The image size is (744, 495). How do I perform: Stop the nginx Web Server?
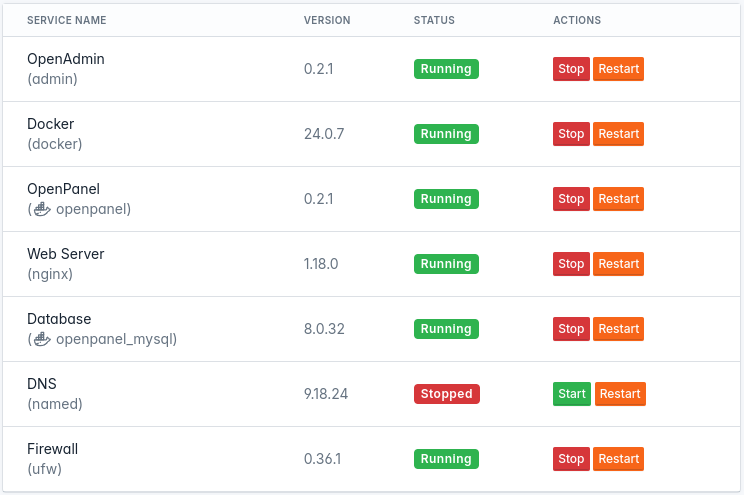pyautogui.click(x=571, y=264)
